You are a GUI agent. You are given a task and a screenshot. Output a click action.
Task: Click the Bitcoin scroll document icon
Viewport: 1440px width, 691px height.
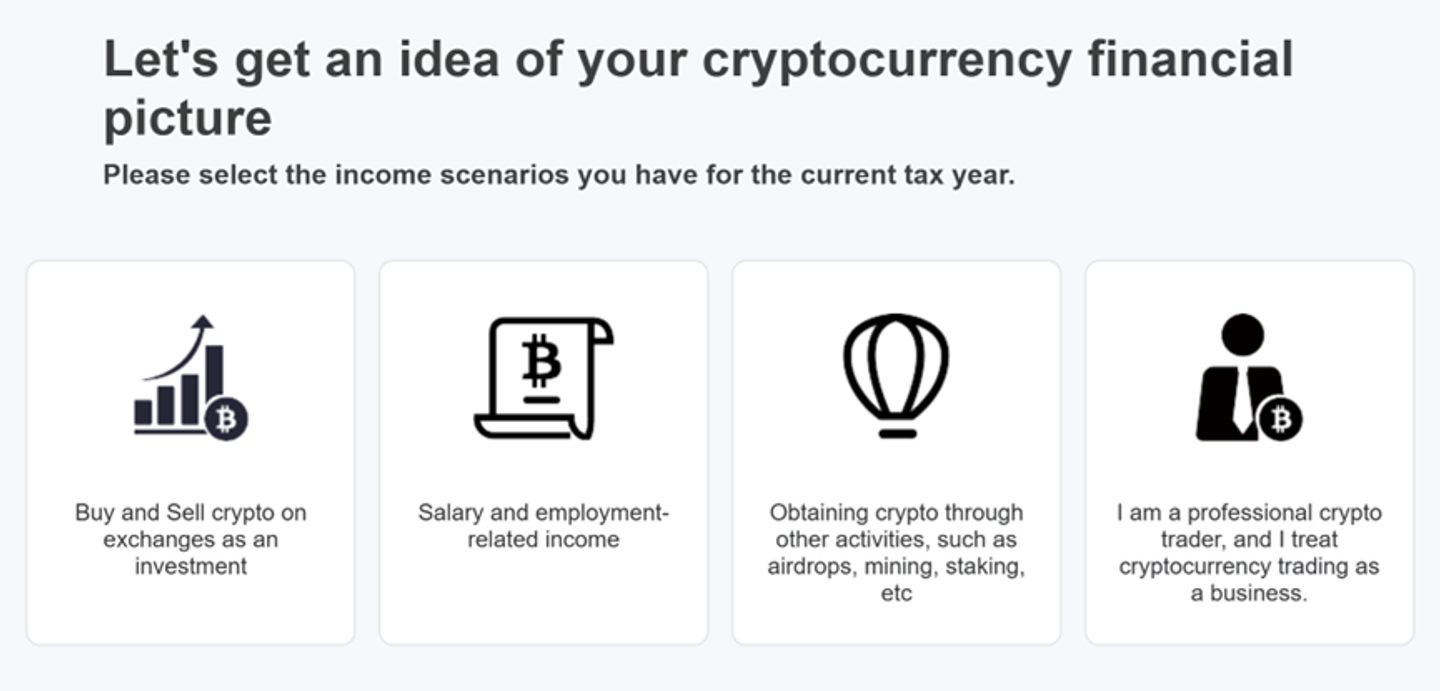(543, 378)
